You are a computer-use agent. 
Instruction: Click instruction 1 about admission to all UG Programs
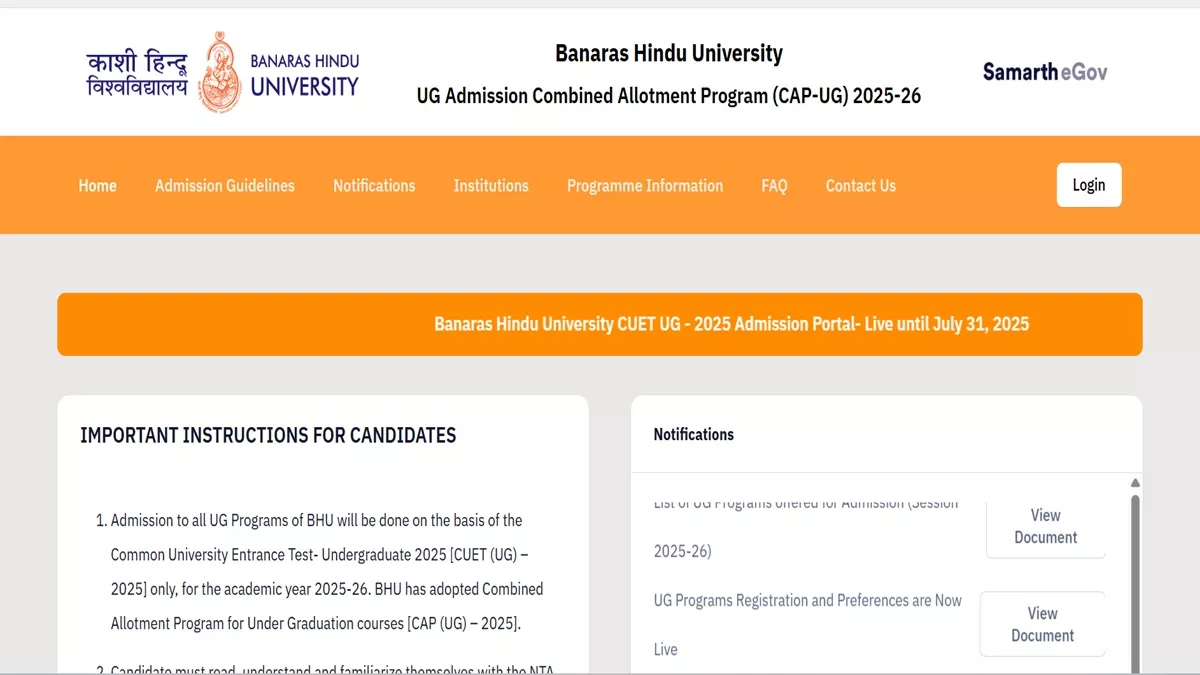(x=328, y=572)
